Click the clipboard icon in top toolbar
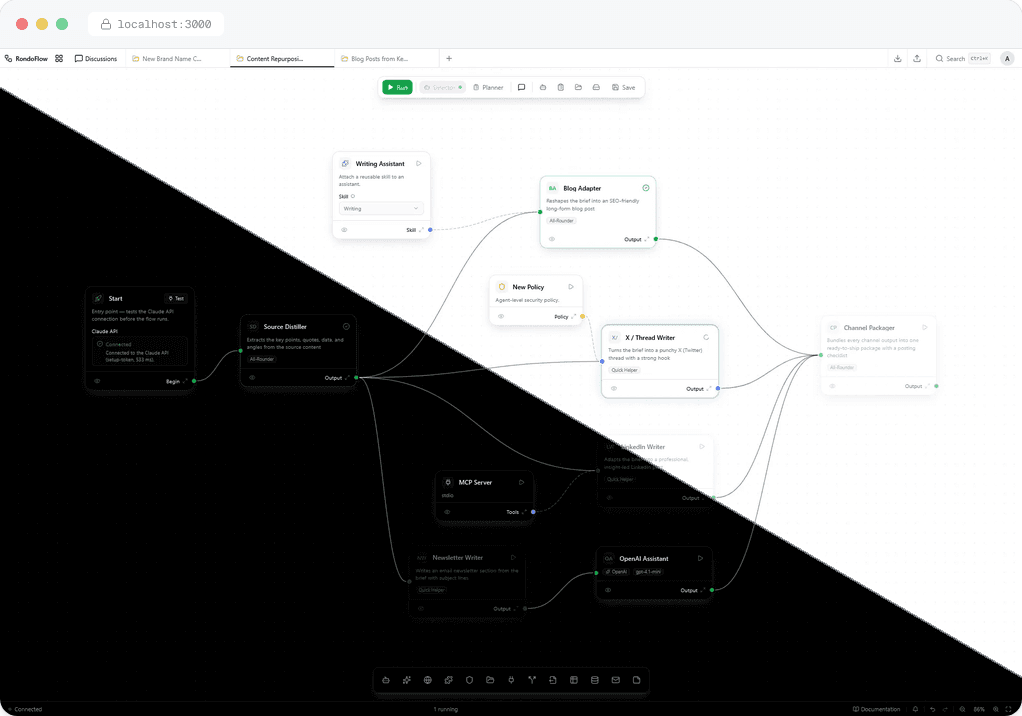This screenshot has height=716, width=1022. click(561, 87)
